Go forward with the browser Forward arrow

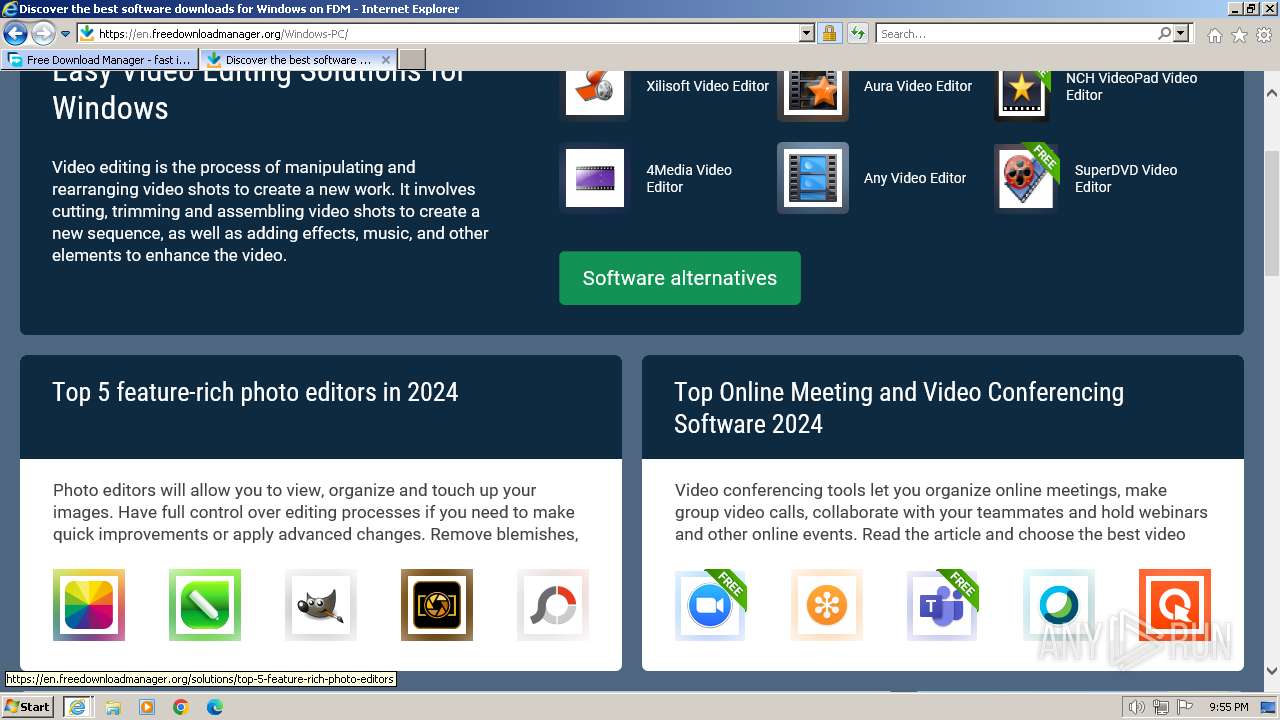click(43, 34)
